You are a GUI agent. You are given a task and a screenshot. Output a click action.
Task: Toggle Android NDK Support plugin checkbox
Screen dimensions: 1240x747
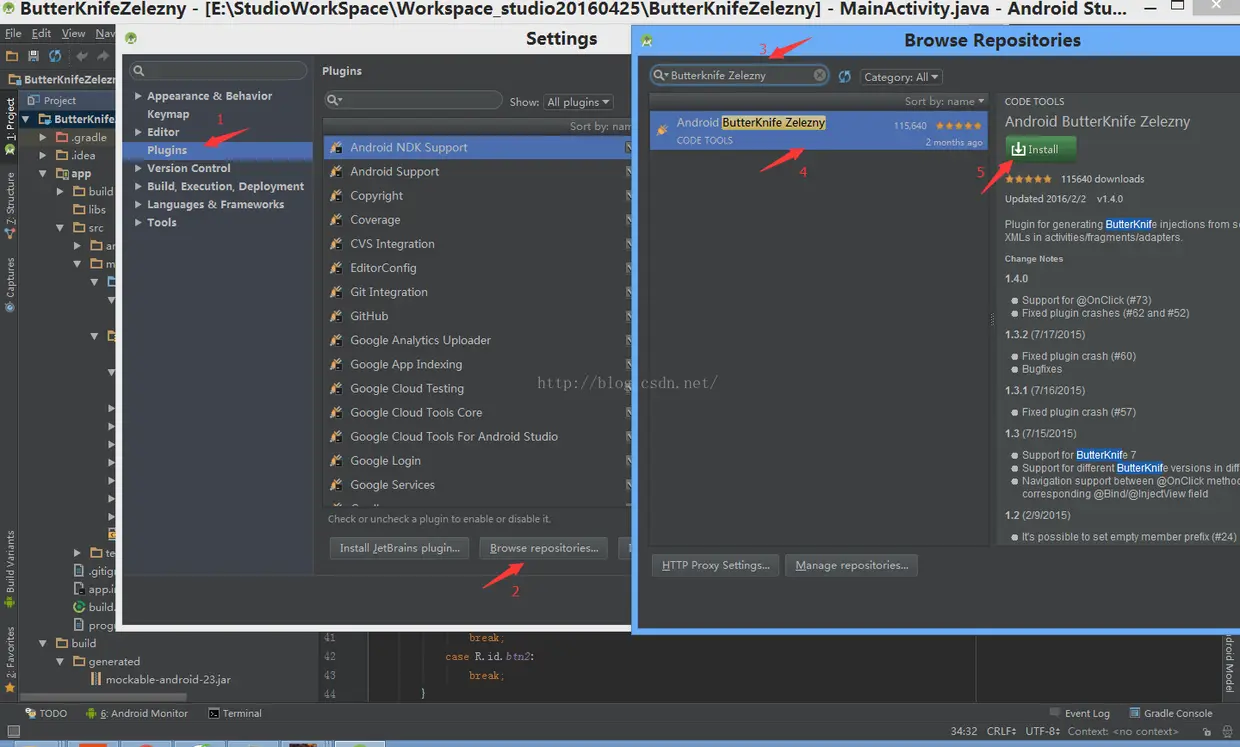(x=629, y=147)
